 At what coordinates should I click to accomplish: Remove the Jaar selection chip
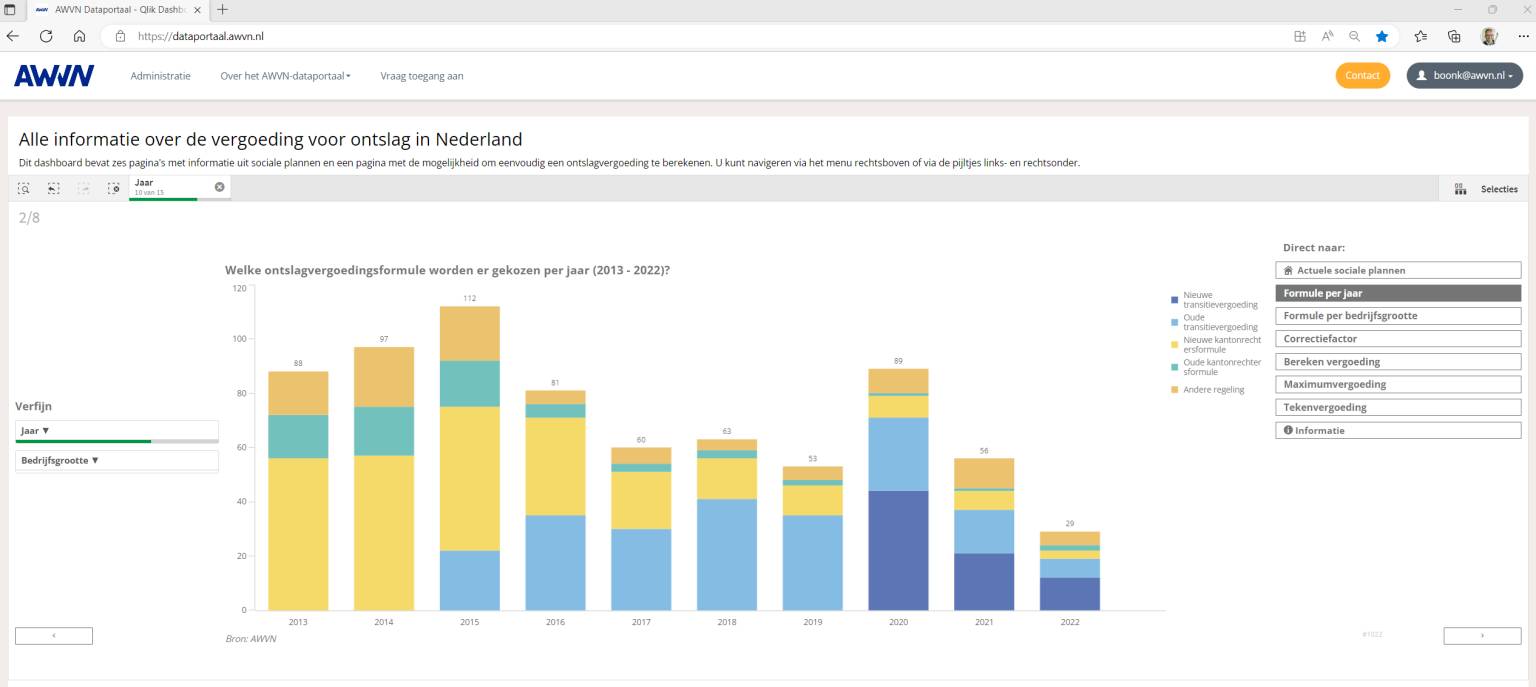[219, 187]
